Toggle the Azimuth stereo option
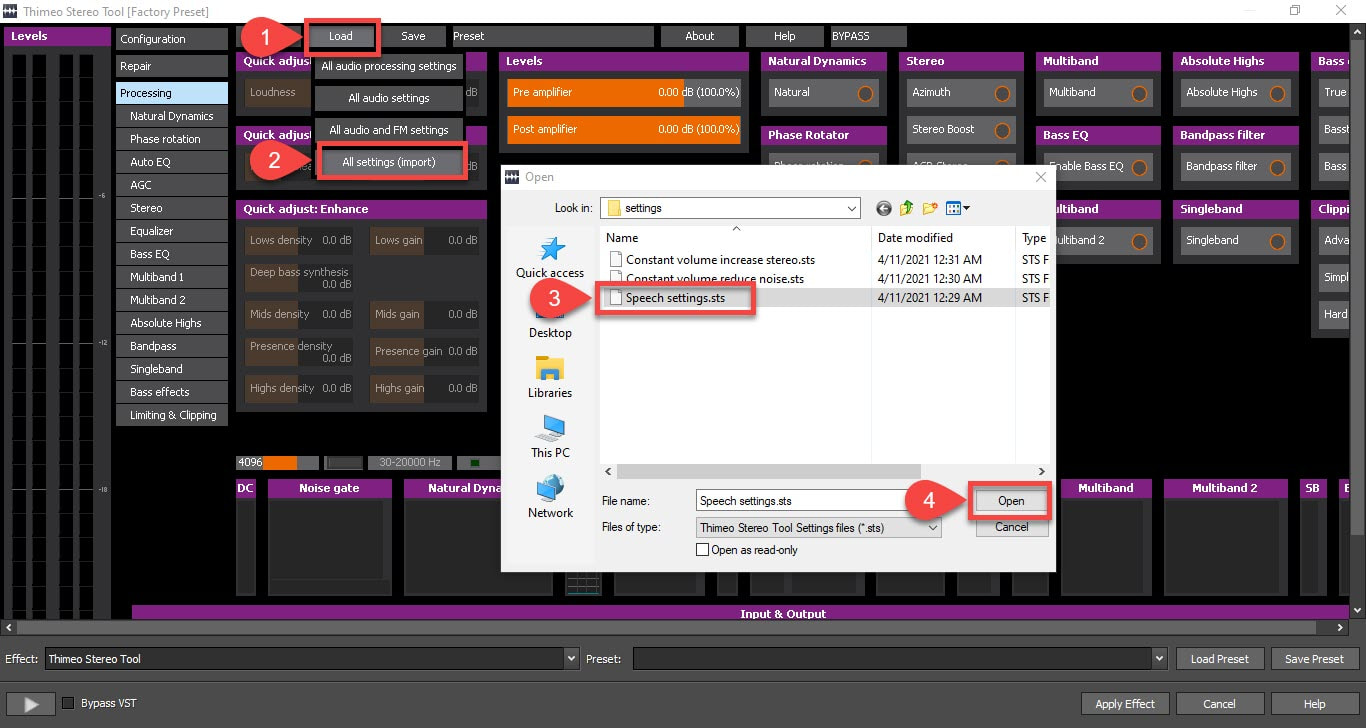This screenshot has height=728, width=1366. click(x=1002, y=93)
